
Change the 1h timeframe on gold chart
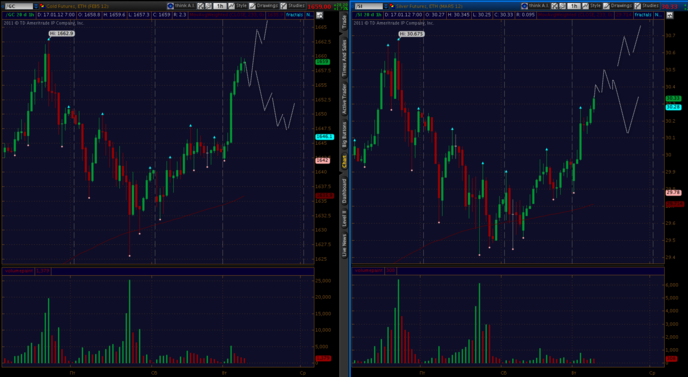pyautogui.click(x=220, y=6)
